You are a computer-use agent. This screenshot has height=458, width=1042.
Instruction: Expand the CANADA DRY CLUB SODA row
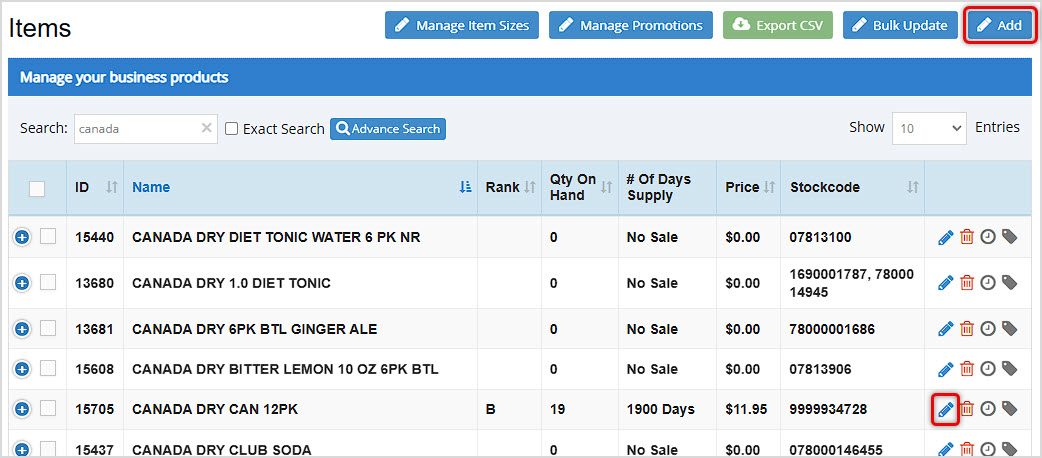pyautogui.click(x=22, y=450)
